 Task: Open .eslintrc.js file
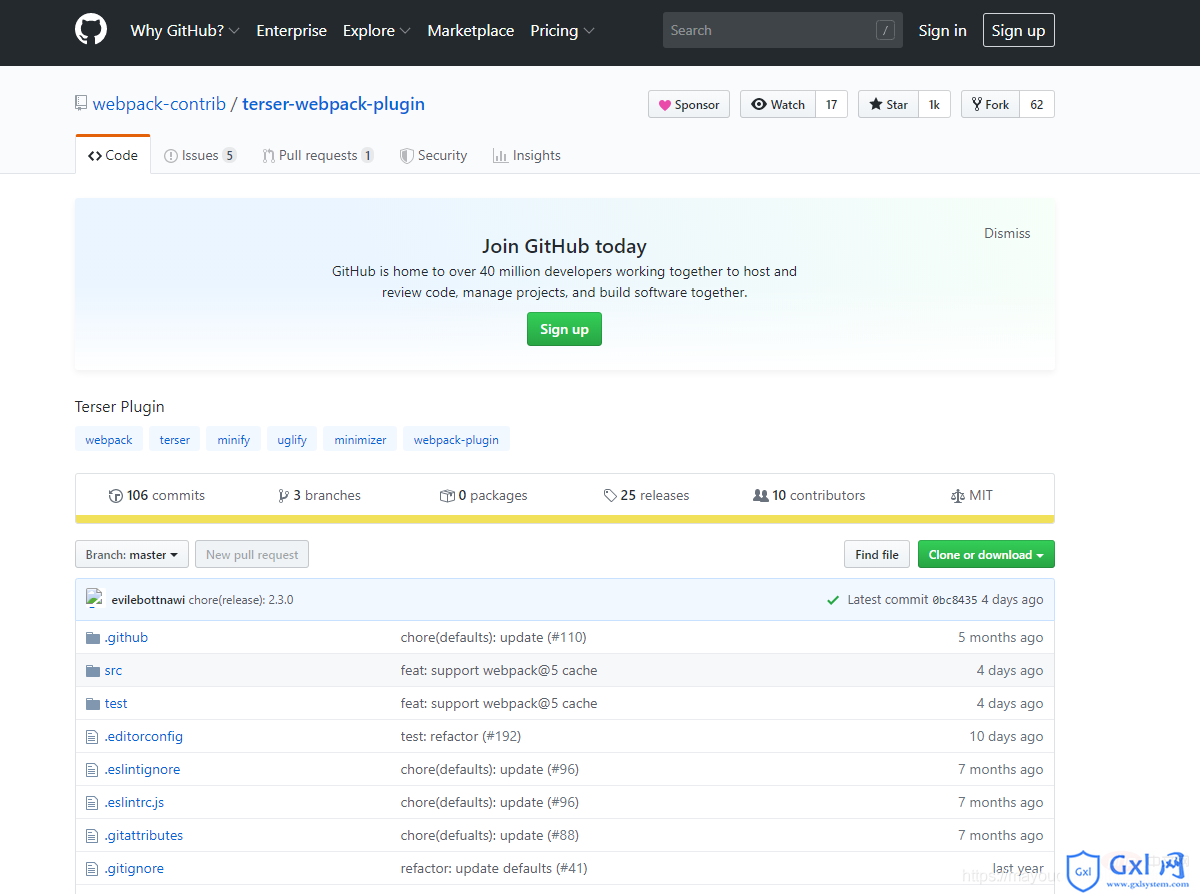coord(134,802)
